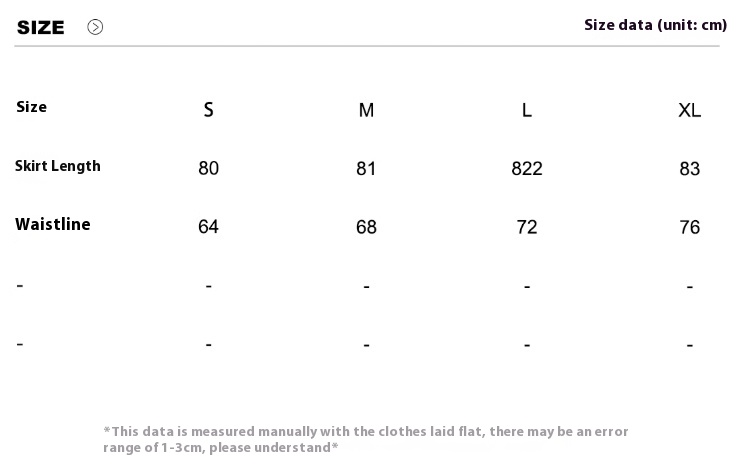Click the Skirt Length row label

pyautogui.click(x=58, y=166)
